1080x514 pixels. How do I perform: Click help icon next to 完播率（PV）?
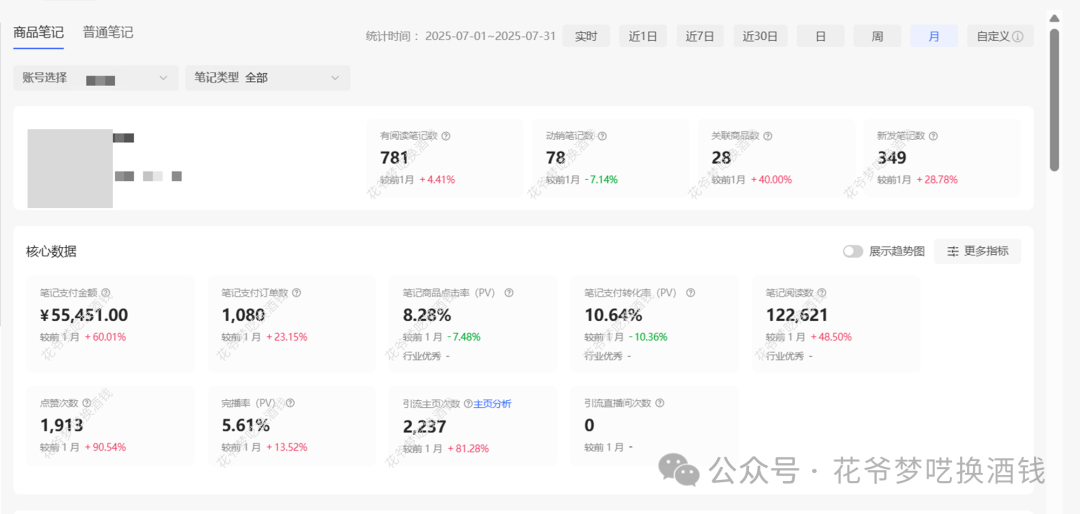click(x=290, y=403)
